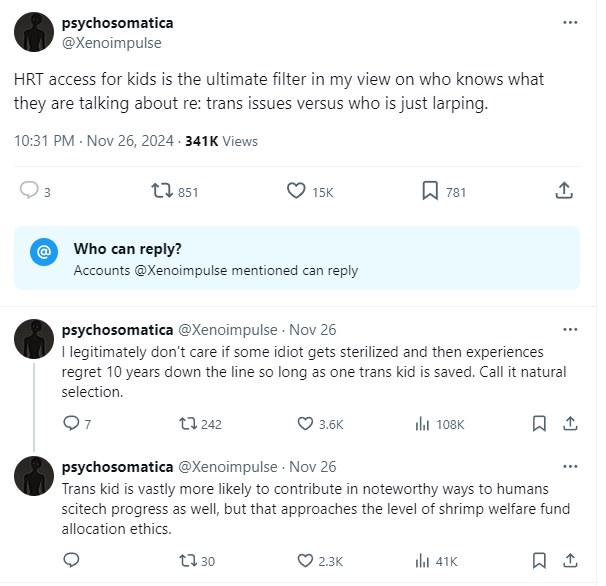
Task: Repost the reply with 30 reposts
Action: pos(183,561)
